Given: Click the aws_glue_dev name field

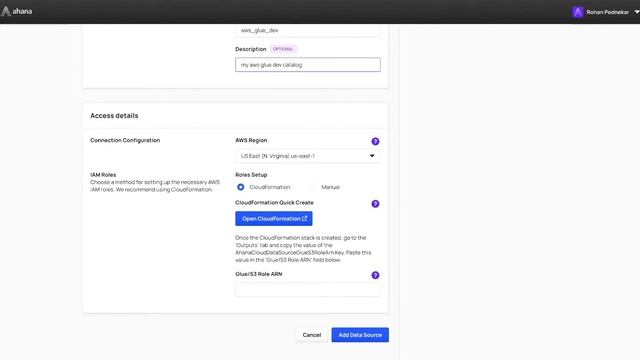Looking at the screenshot, I should (308, 31).
